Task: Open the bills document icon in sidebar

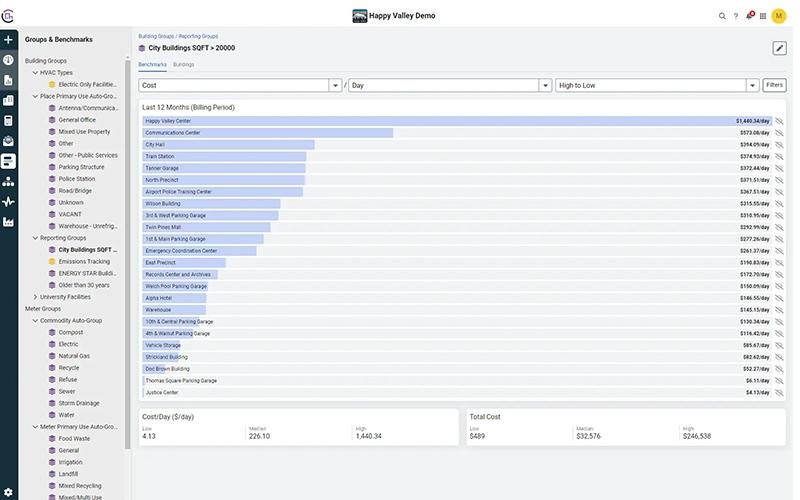Action: 8,80
